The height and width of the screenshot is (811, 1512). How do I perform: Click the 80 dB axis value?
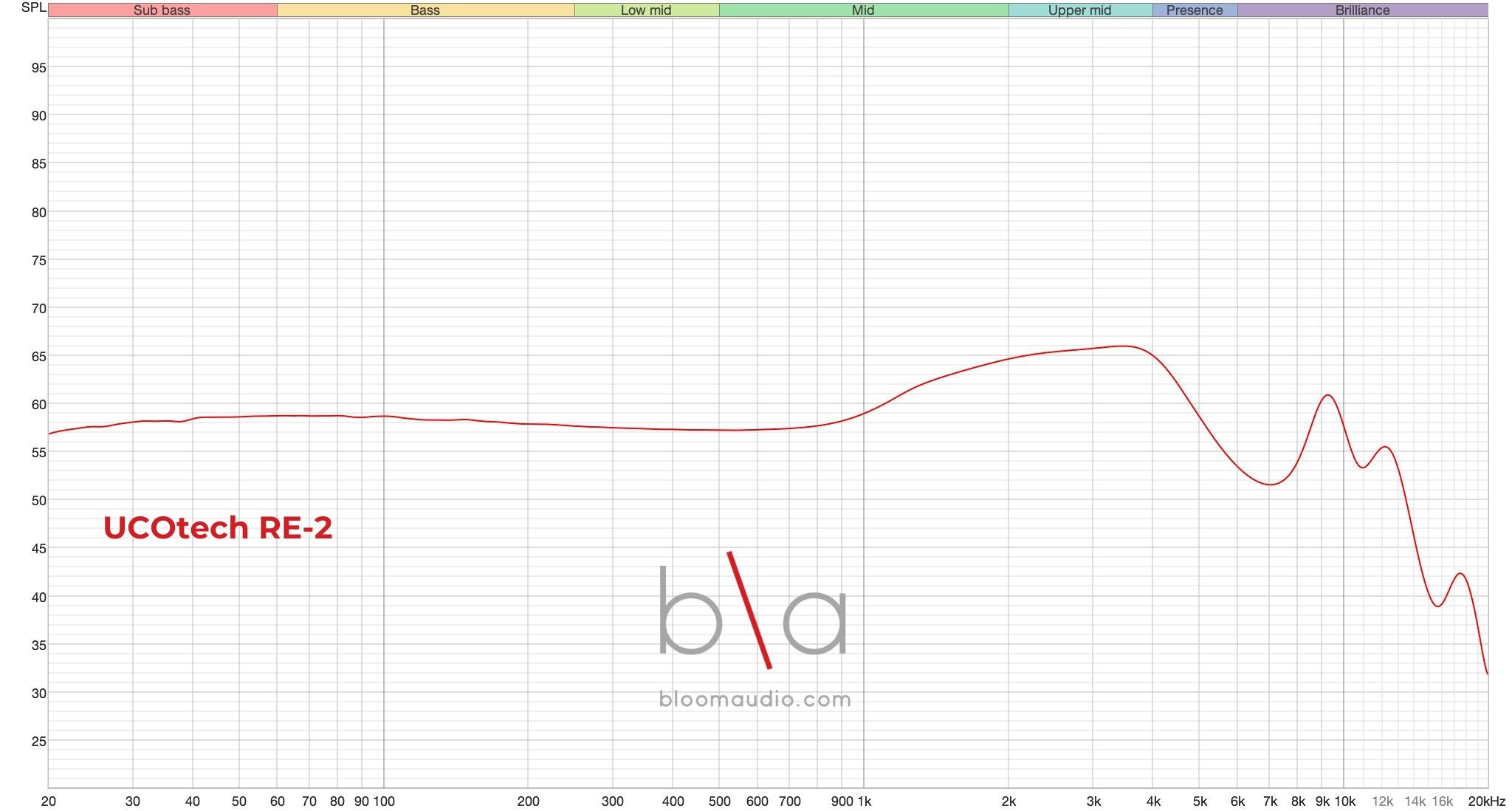38,213
